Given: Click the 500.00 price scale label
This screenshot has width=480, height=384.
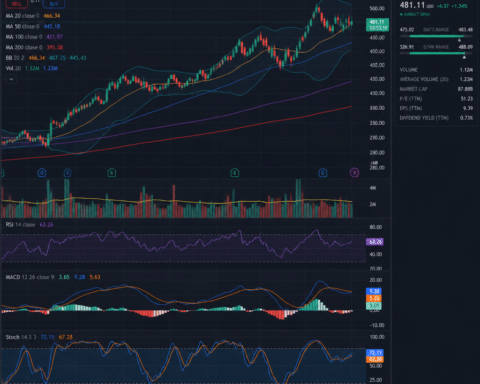Looking at the screenshot, I should pyautogui.click(x=377, y=8).
